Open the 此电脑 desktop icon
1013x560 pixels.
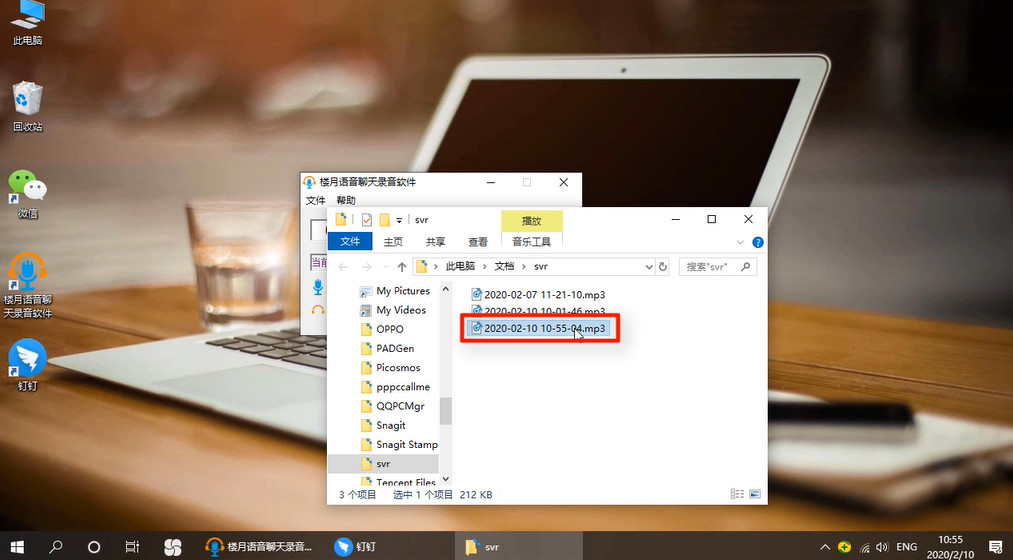[x=27, y=23]
